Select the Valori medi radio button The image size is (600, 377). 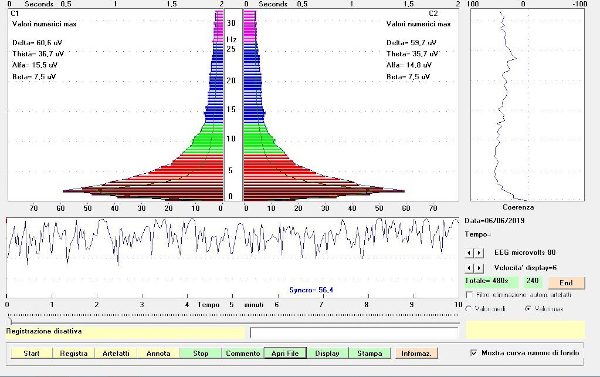click(468, 309)
